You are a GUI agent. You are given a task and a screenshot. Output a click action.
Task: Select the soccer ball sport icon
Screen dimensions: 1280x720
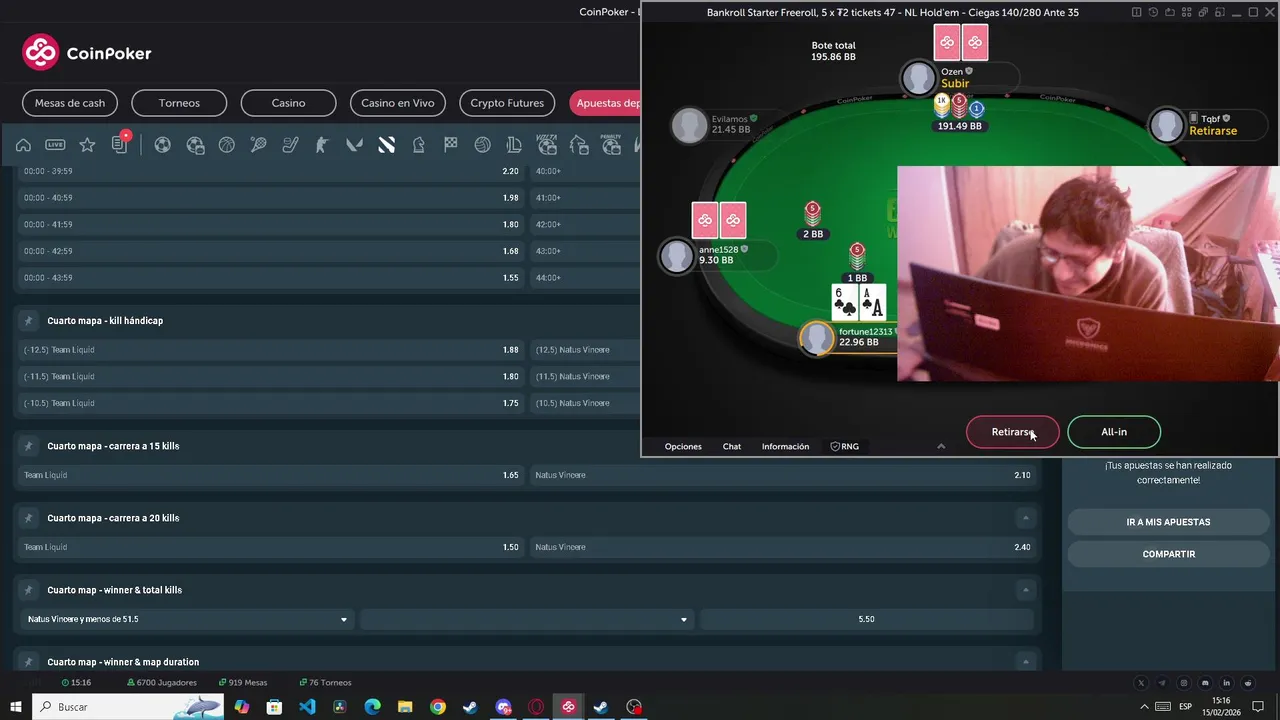tap(162, 145)
